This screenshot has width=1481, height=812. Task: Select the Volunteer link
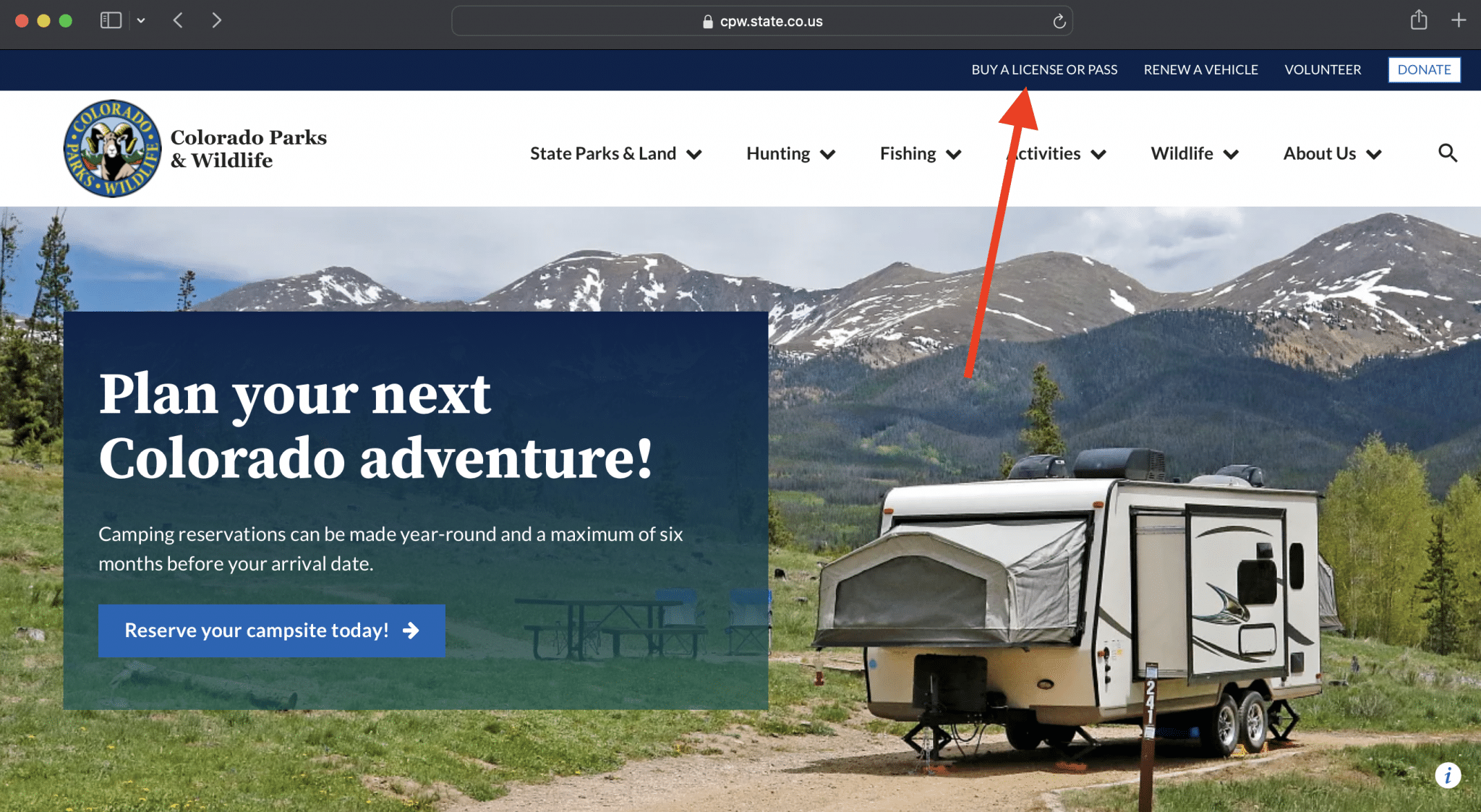(1323, 69)
